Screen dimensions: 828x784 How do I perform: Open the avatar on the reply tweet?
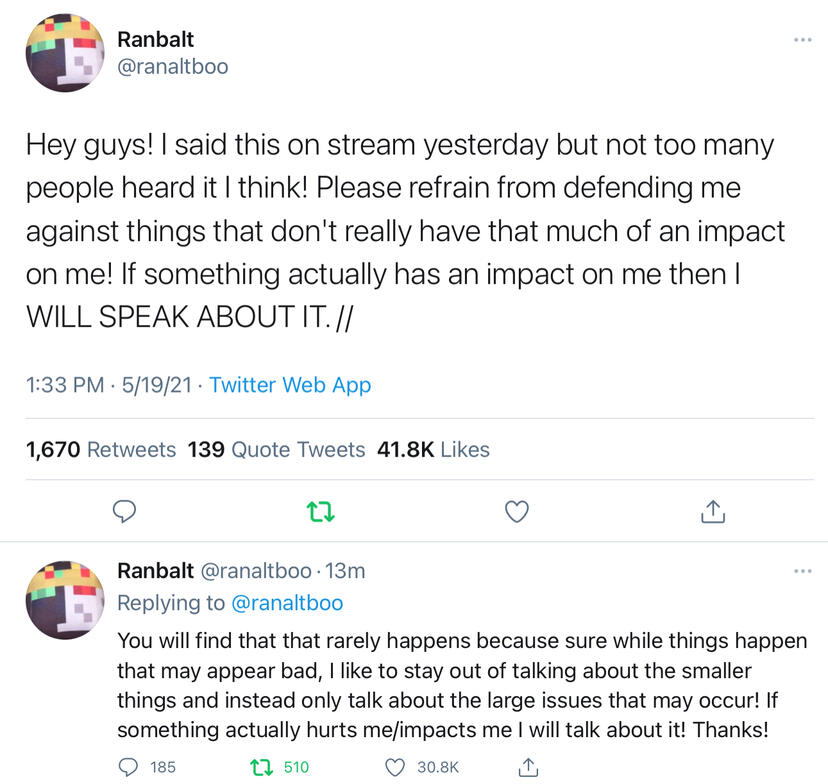64,598
